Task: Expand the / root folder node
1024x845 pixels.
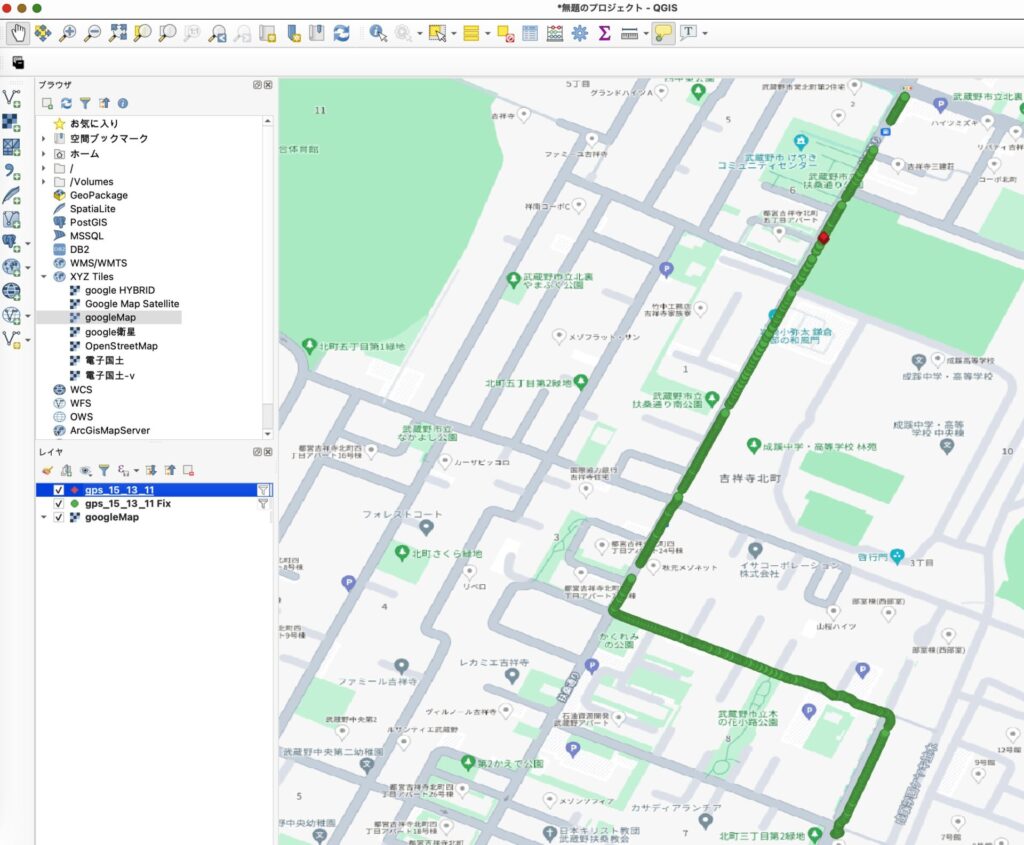Action: [x=44, y=168]
